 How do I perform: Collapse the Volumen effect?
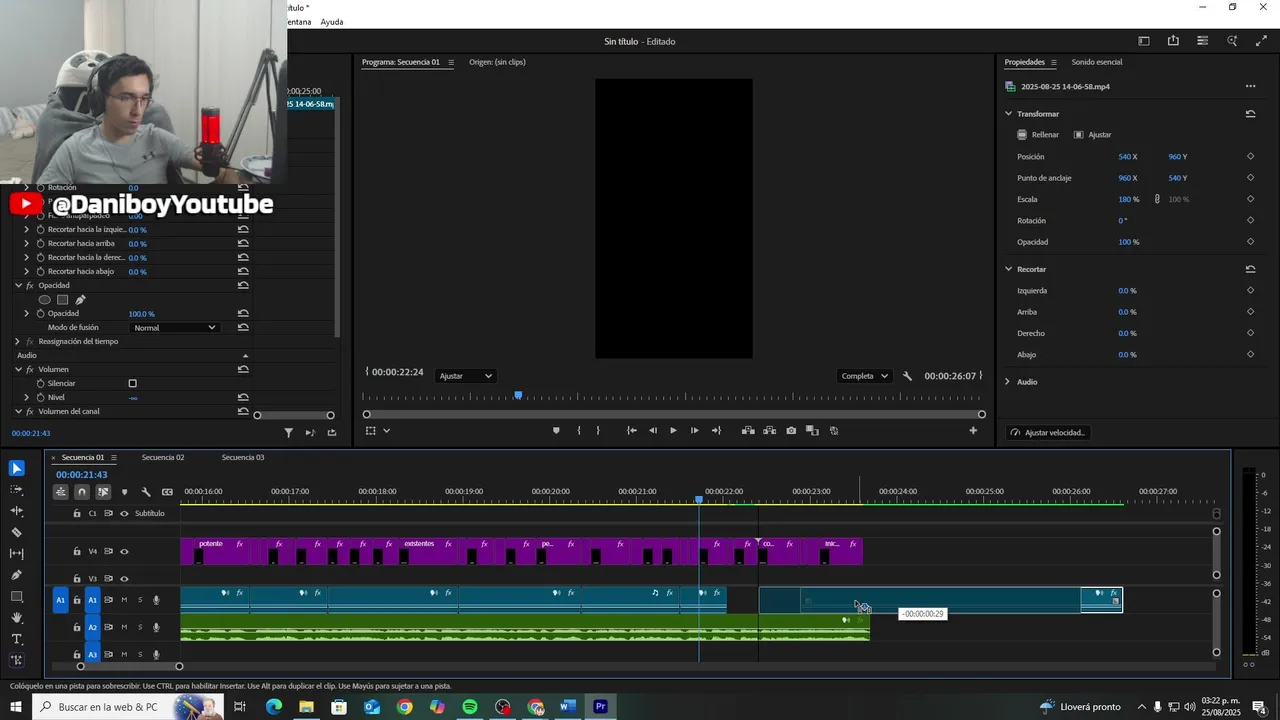(17, 370)
